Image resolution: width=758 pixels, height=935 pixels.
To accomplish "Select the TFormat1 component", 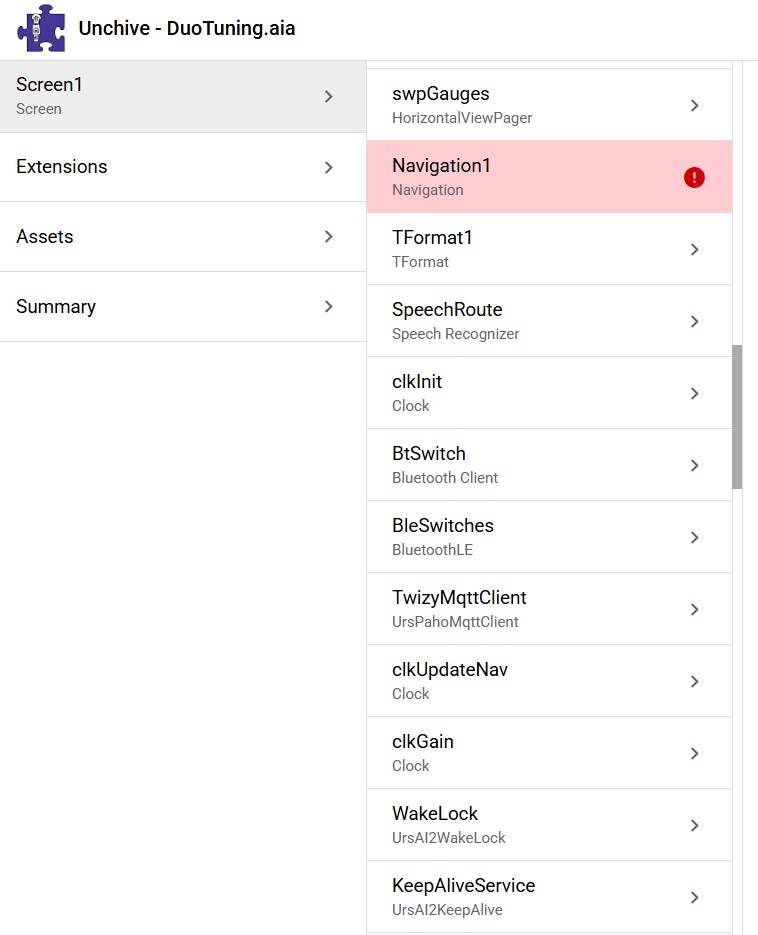I will tap(432, 249).
